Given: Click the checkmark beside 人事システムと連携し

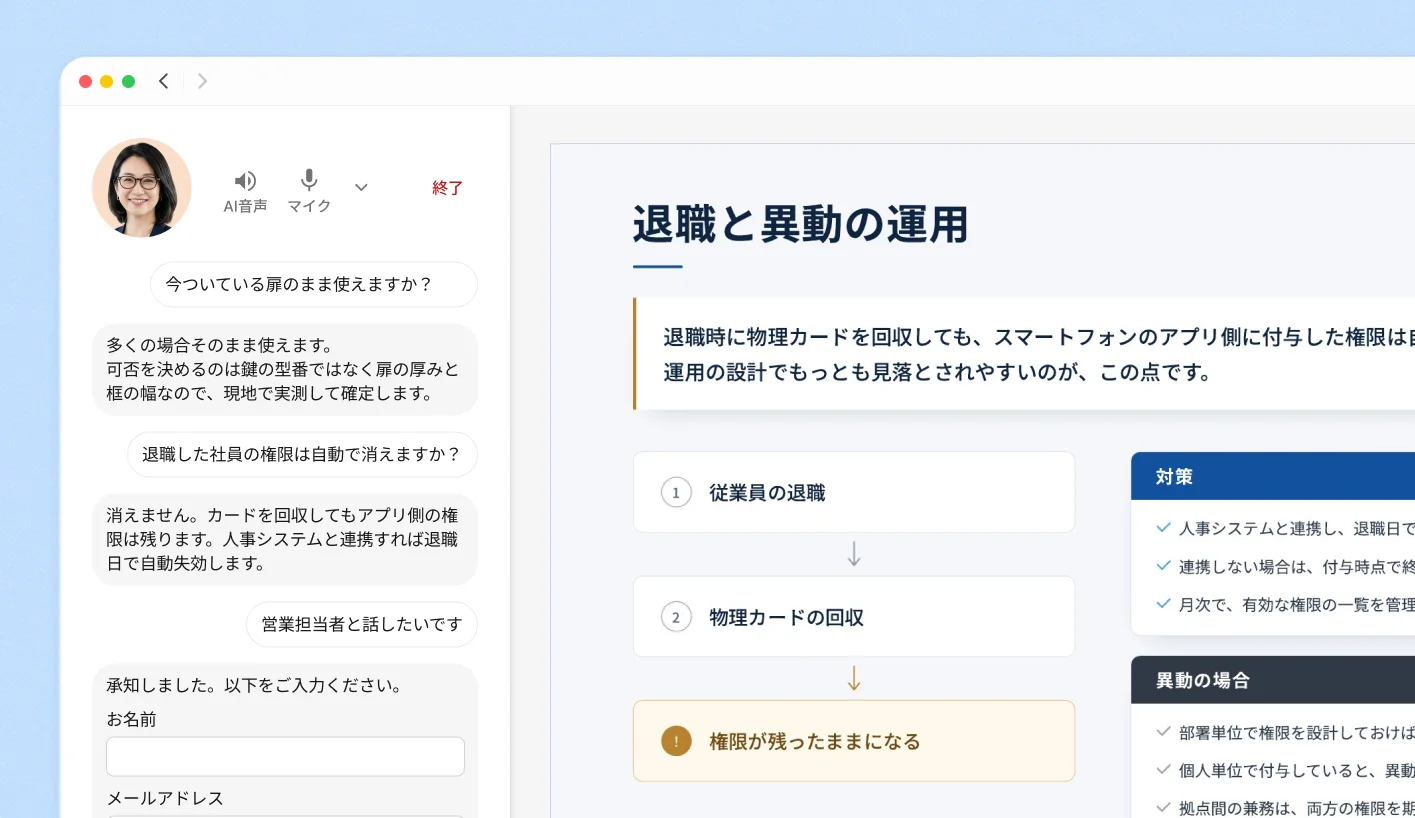Looking at the screenshot, I should tap(1163, 527).
